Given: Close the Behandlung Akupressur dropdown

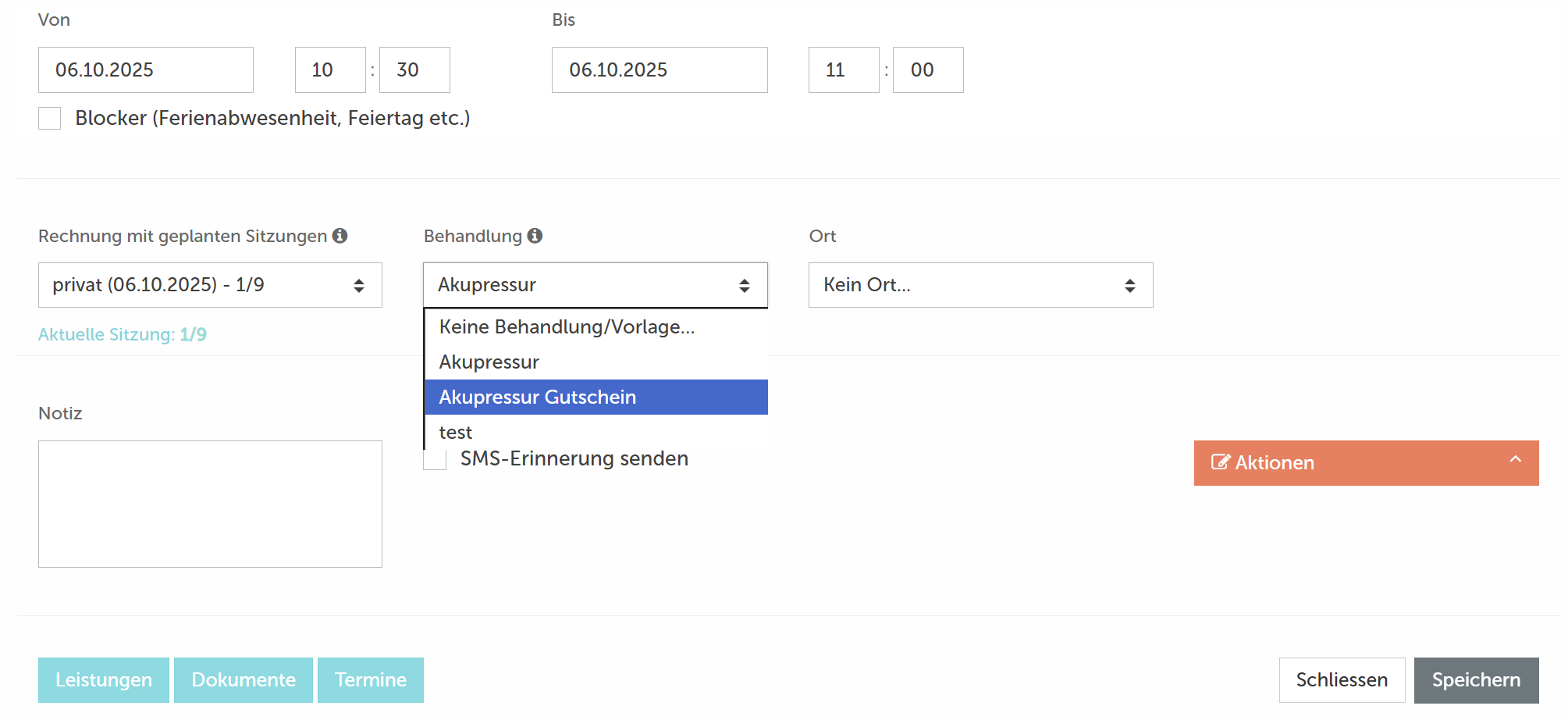Looking at the screenshot, I should pos(595,285).
